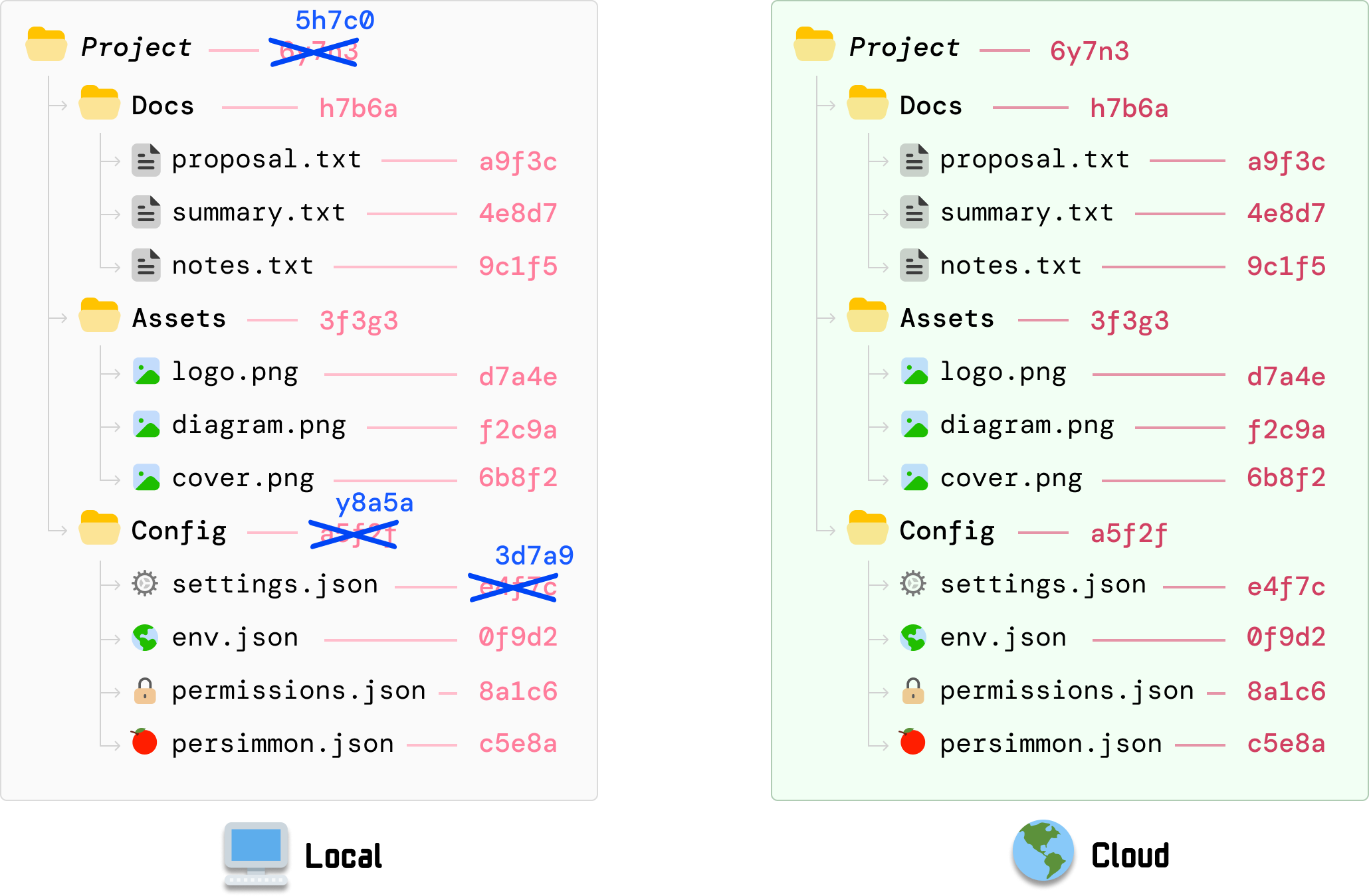Click the blue hash y8a5a above Config

coord(374,503)
